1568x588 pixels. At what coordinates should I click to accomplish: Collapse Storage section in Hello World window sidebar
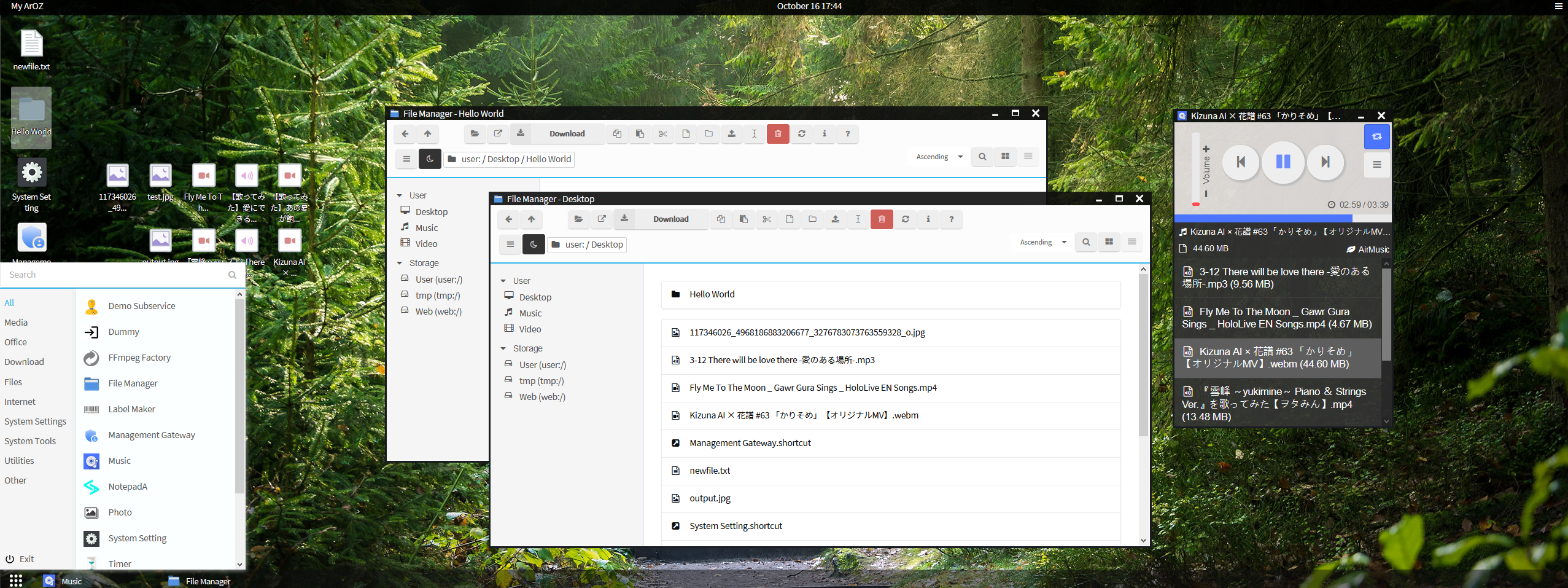tap(400, 264)
